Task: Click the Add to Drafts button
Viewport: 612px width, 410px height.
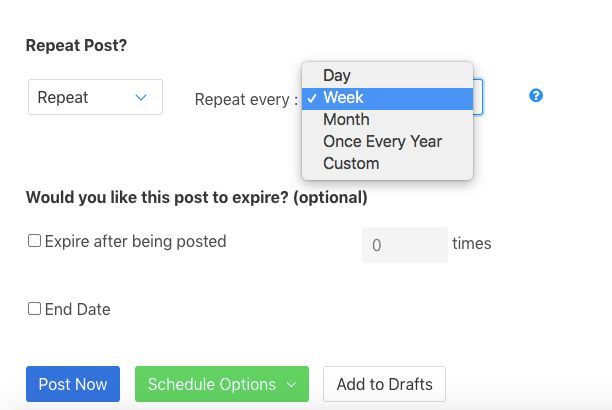Action: point(384,385)
